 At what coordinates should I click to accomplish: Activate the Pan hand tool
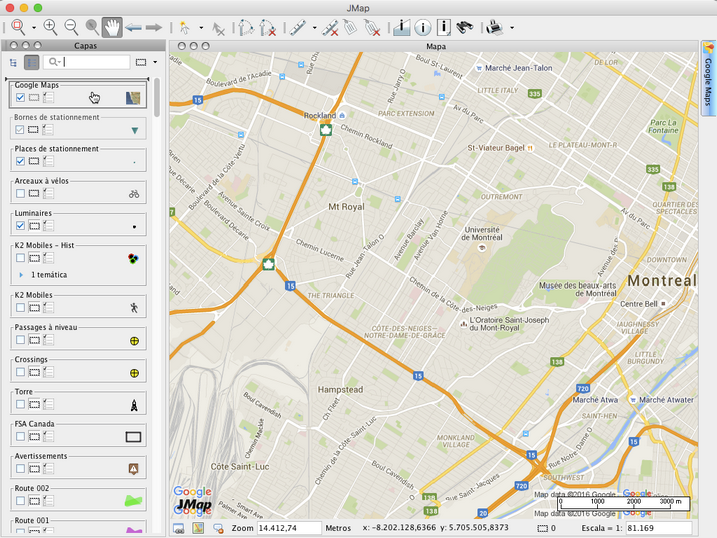(x=112, y=27)
